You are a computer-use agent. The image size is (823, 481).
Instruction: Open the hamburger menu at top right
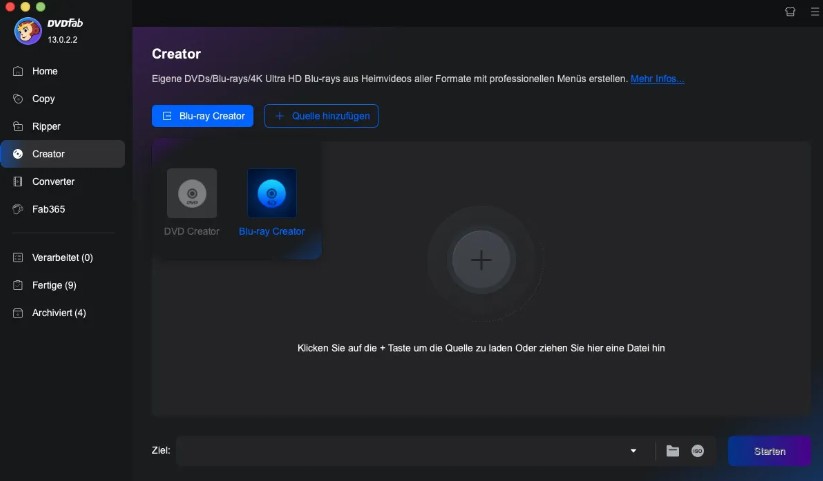(815, 12)
